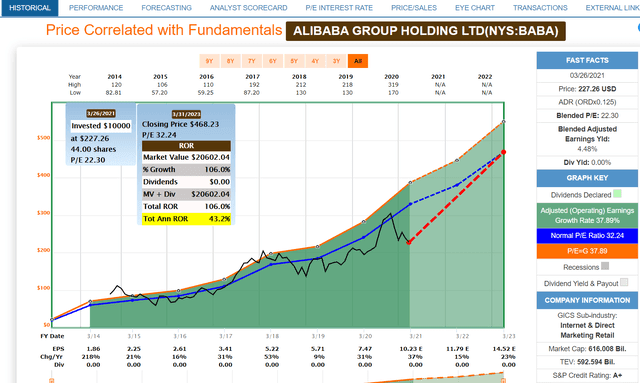The width and height of the screenshot is (640, 383).
Task: Click the Invested $10000 box
Action: (101, 126)
